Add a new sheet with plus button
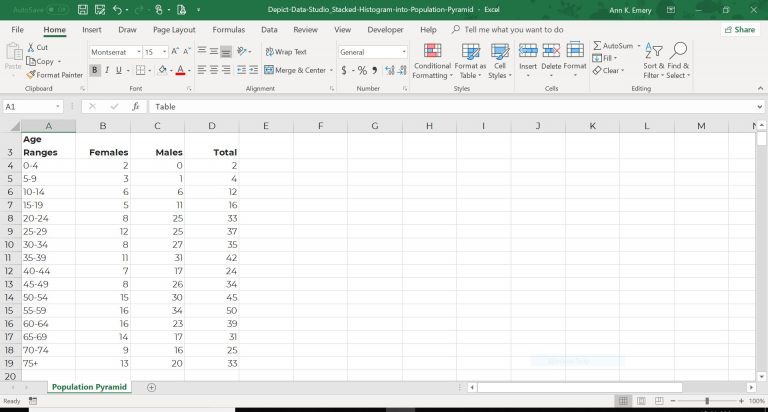The height and width of the screenshot is (412, 768). 152,387
